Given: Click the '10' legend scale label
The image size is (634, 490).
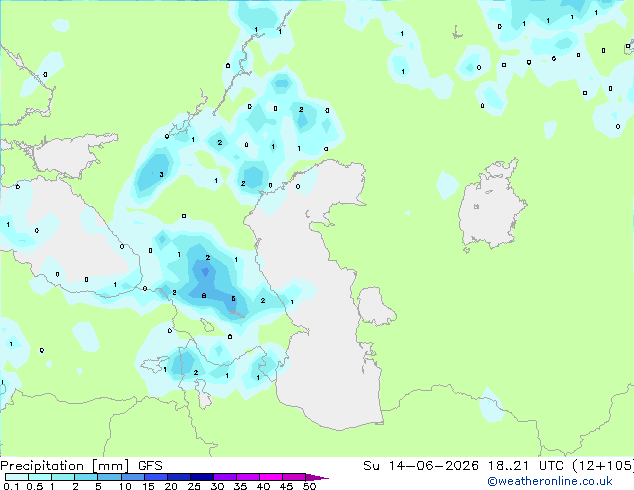Looking at the screenshot, I should tap(125, 486).
